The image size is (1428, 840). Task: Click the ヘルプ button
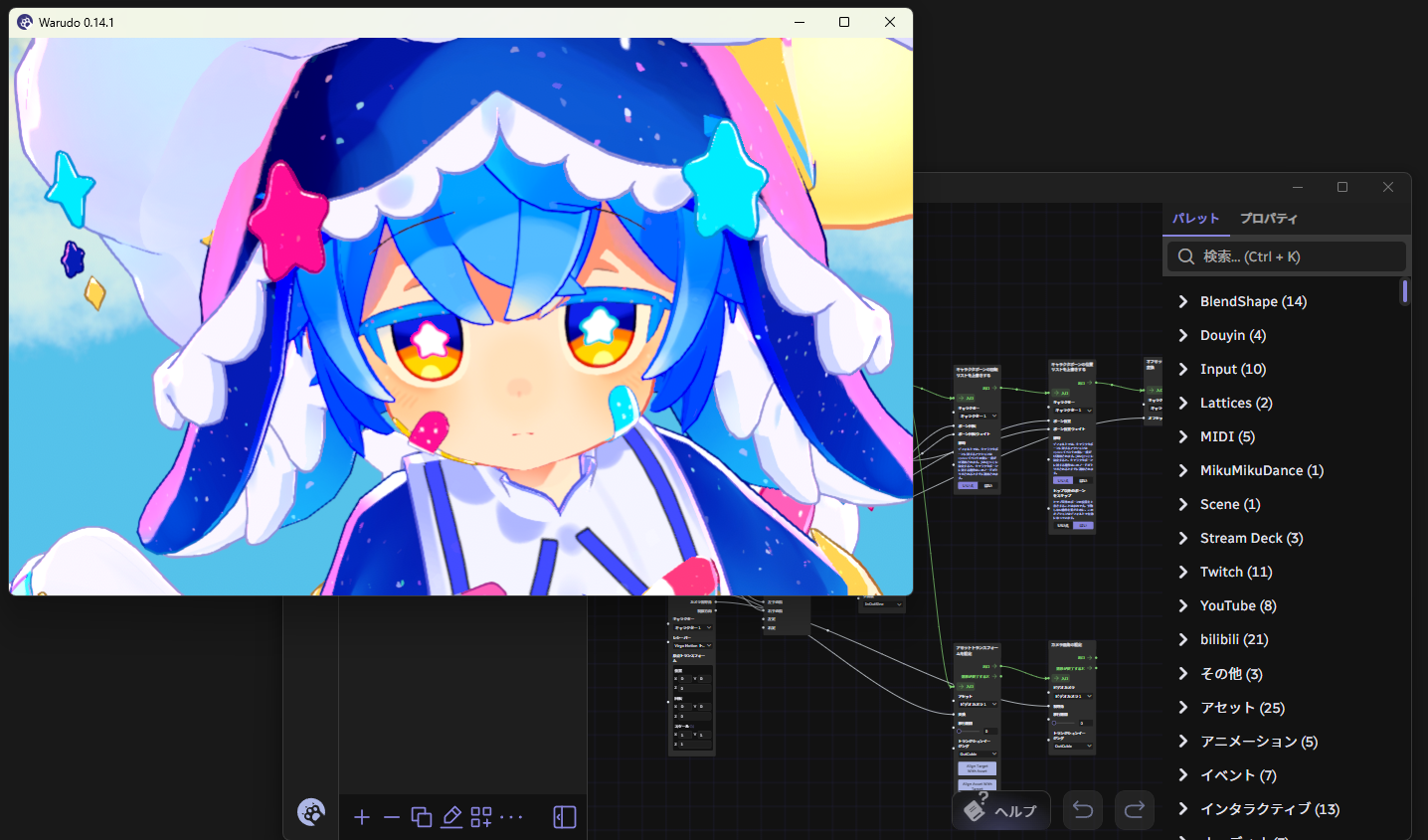click(1001, 810)
